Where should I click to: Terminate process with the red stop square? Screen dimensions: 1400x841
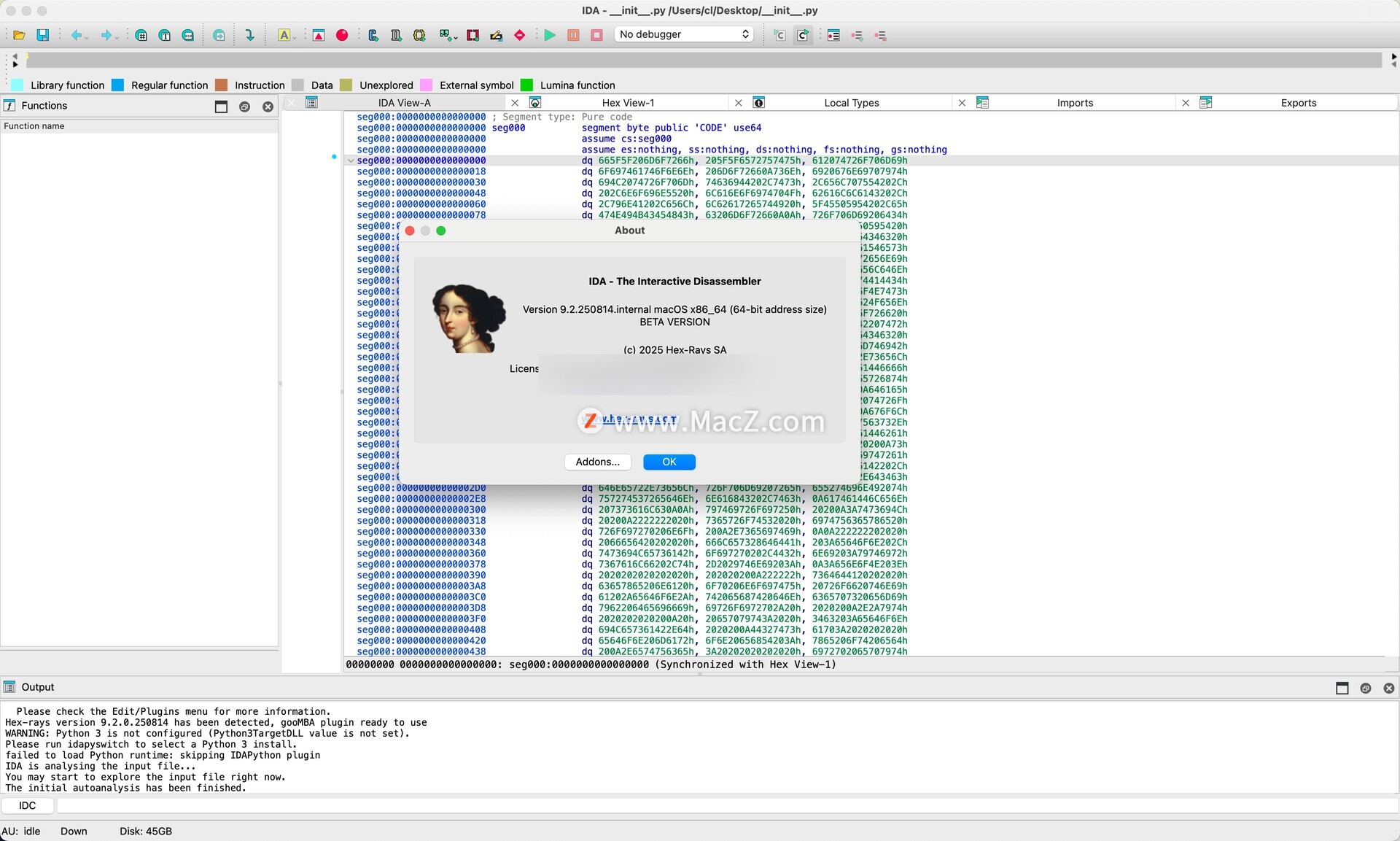point(596,34)
